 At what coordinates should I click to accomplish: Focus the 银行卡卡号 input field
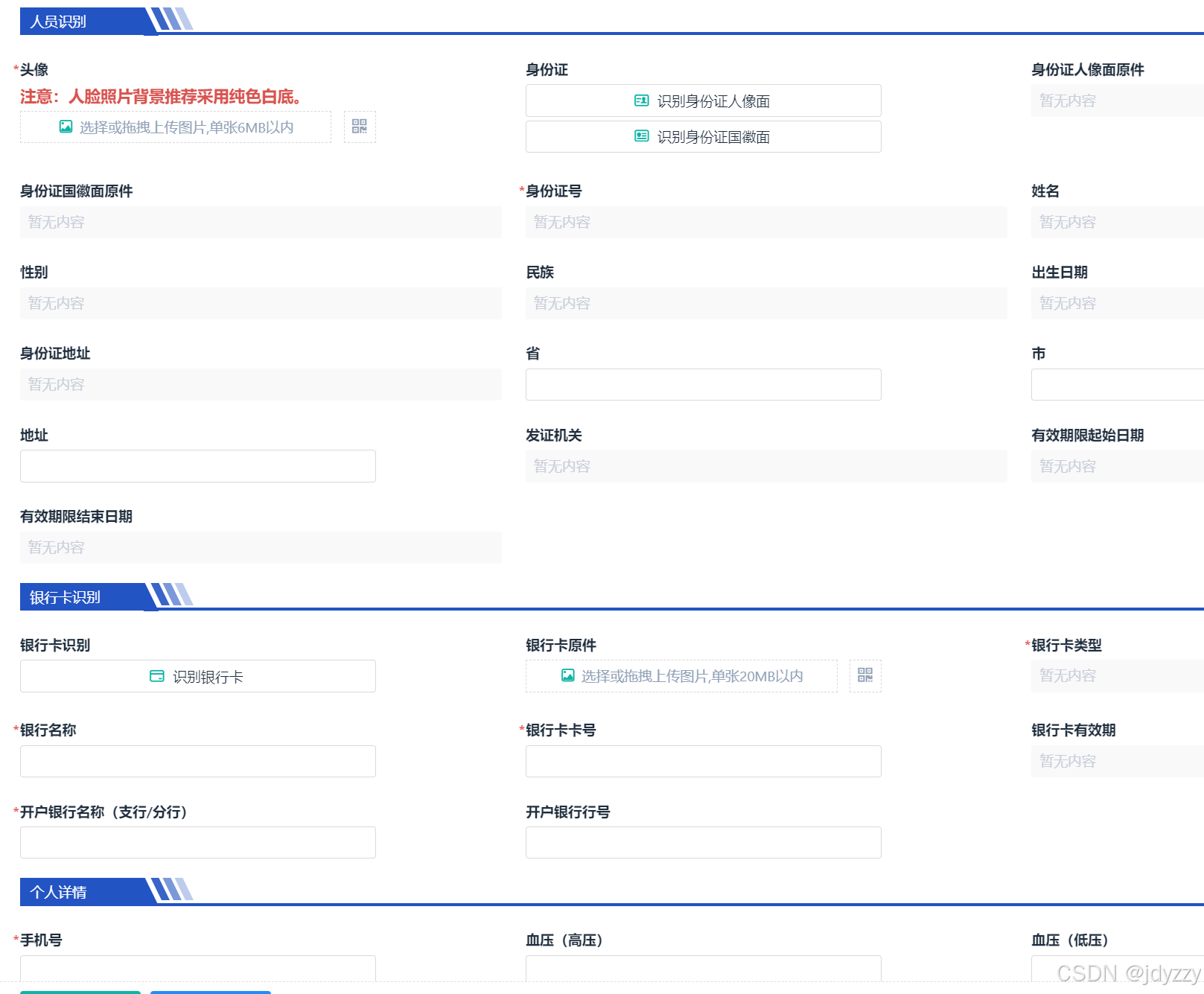pos(704,761)
